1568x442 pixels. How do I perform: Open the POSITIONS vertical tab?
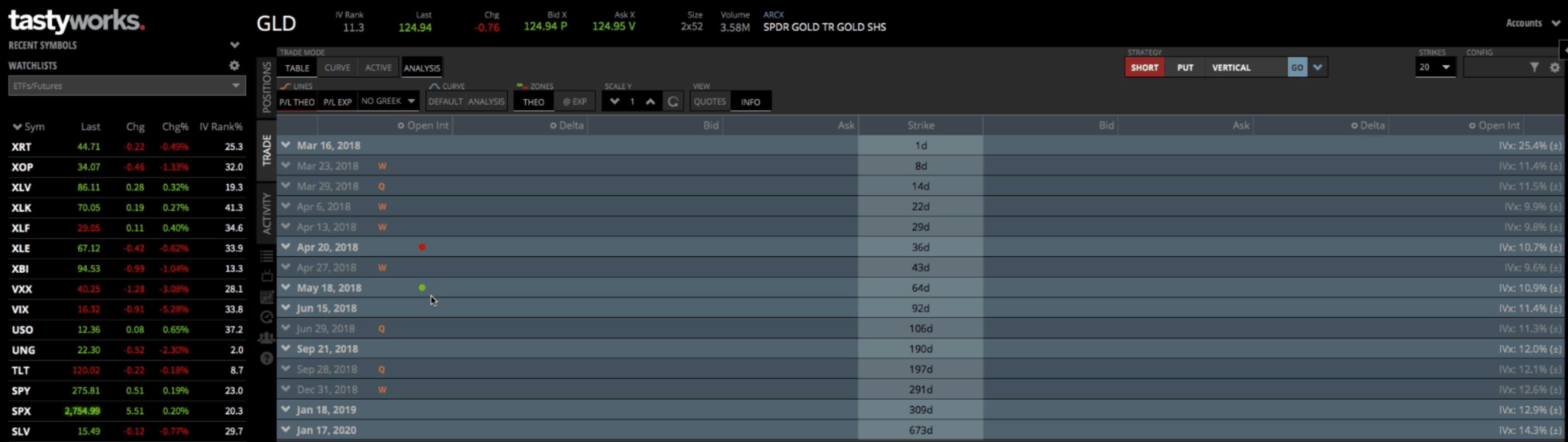coord(266,87)
